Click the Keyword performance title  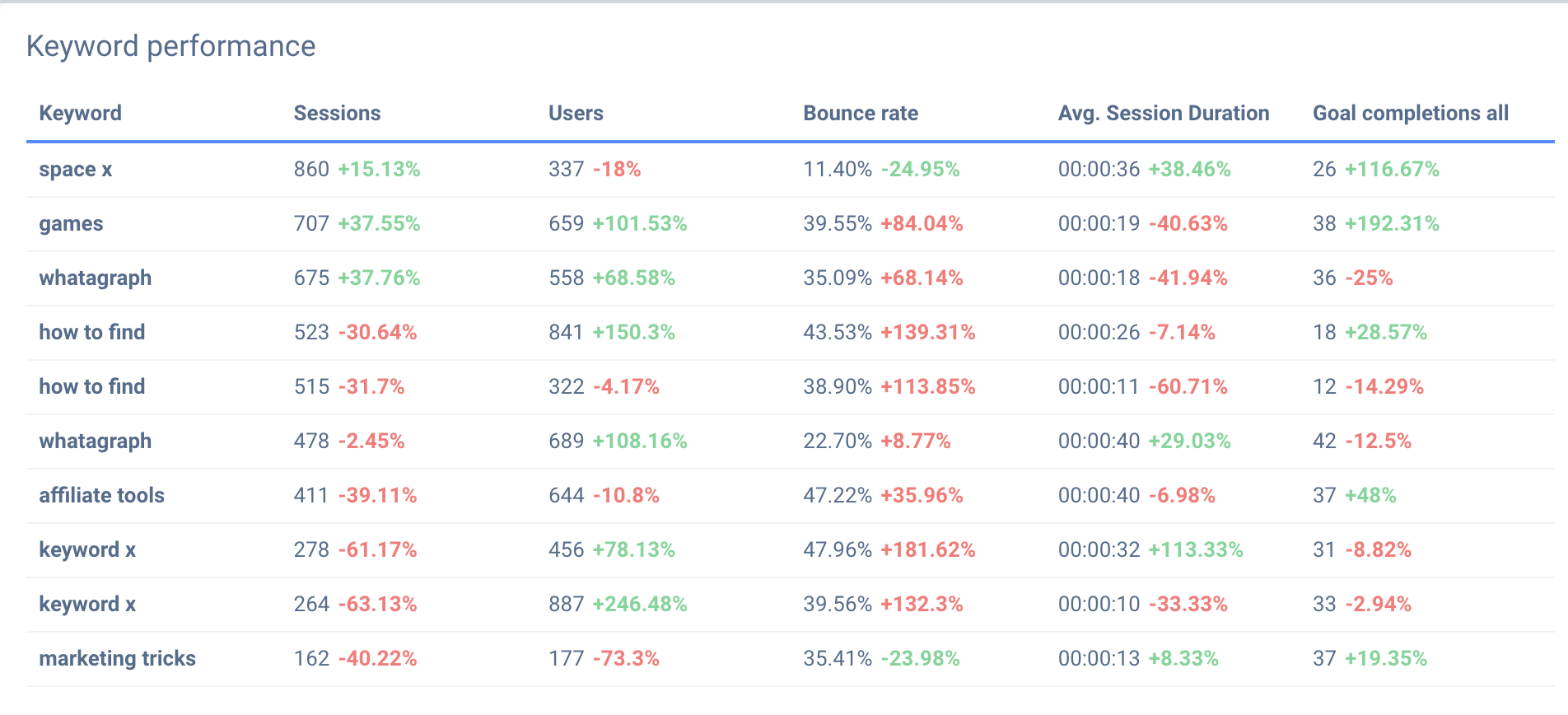(170, 46)
